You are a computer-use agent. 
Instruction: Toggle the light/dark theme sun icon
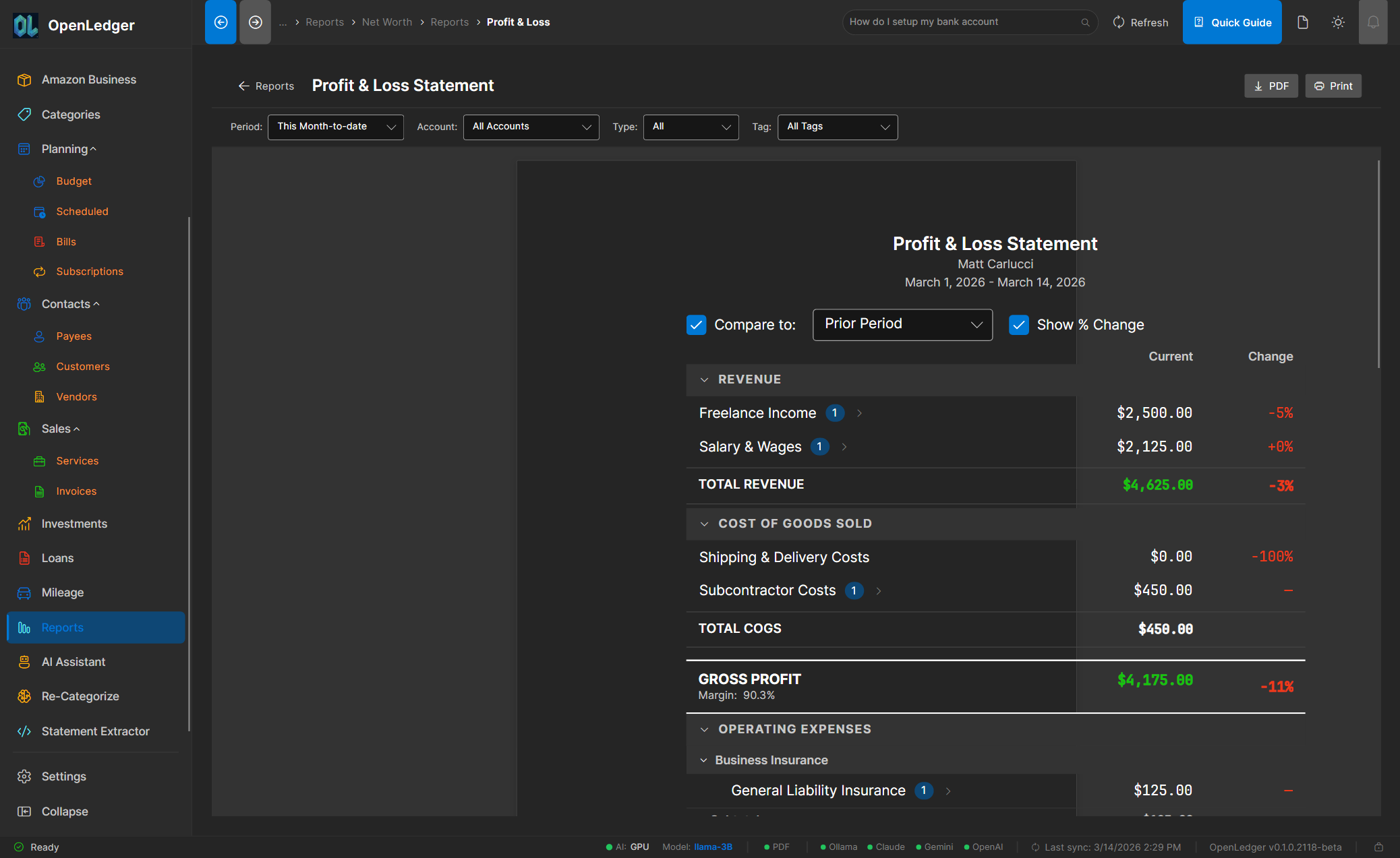(1338, 22)
